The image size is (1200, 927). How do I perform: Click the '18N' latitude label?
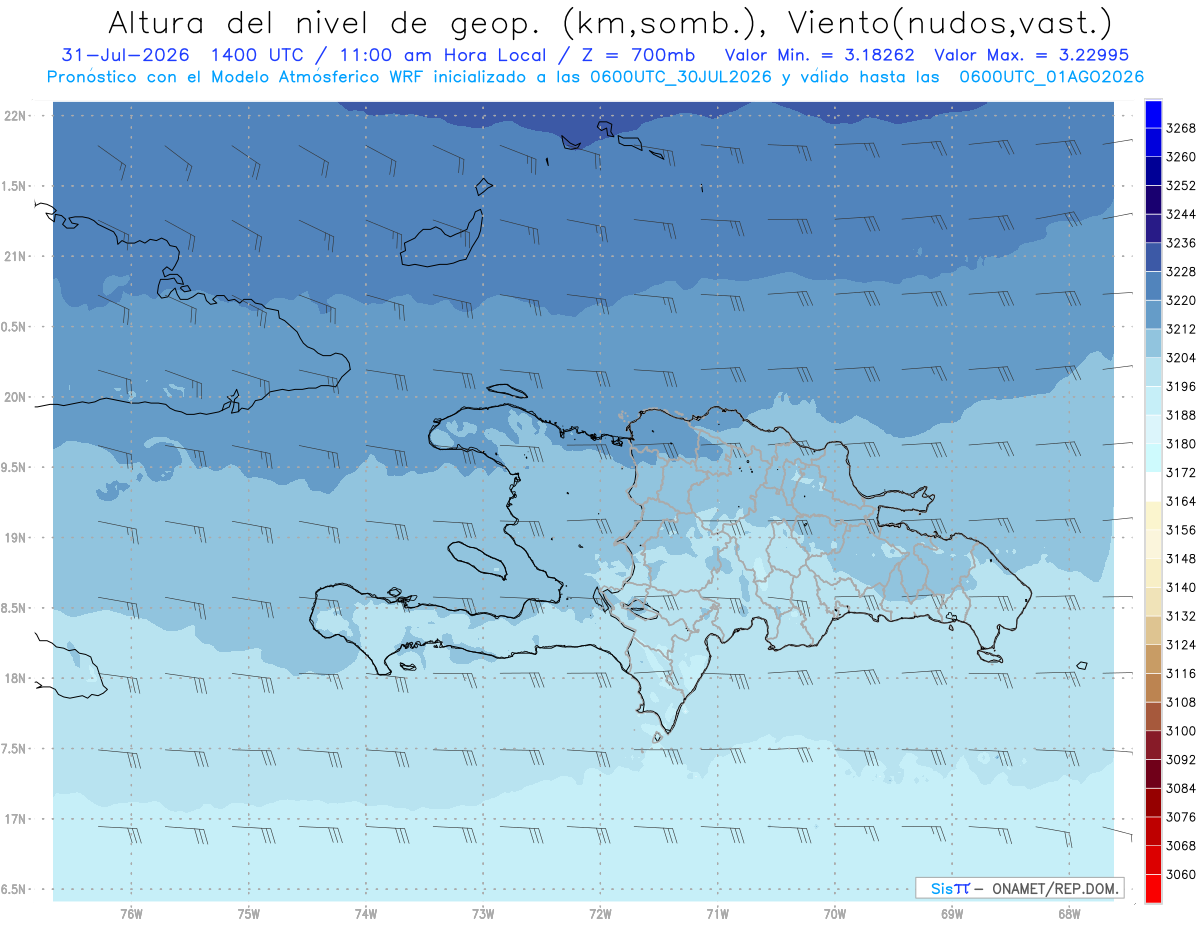[x=14, y=679]
